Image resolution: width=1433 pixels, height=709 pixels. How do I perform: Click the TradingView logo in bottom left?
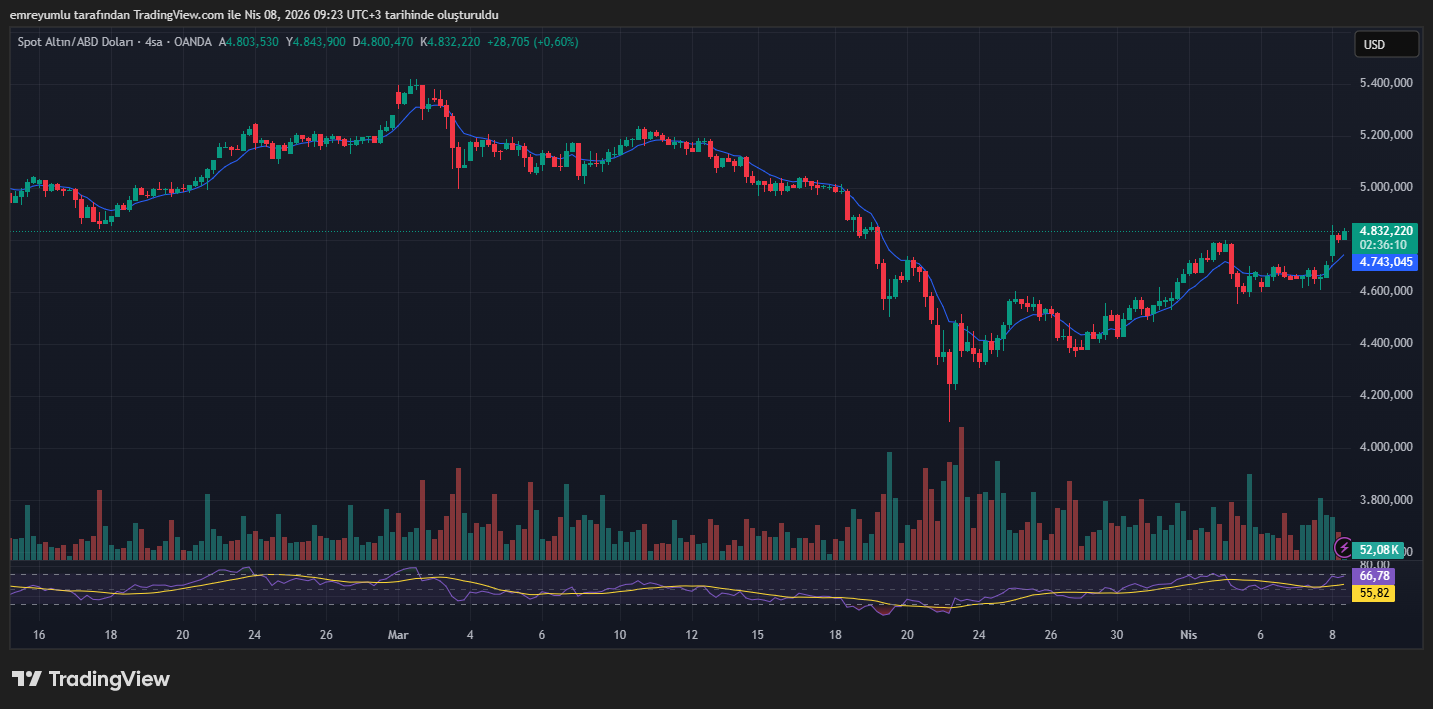pyautogui.click(x=91, y=679)
